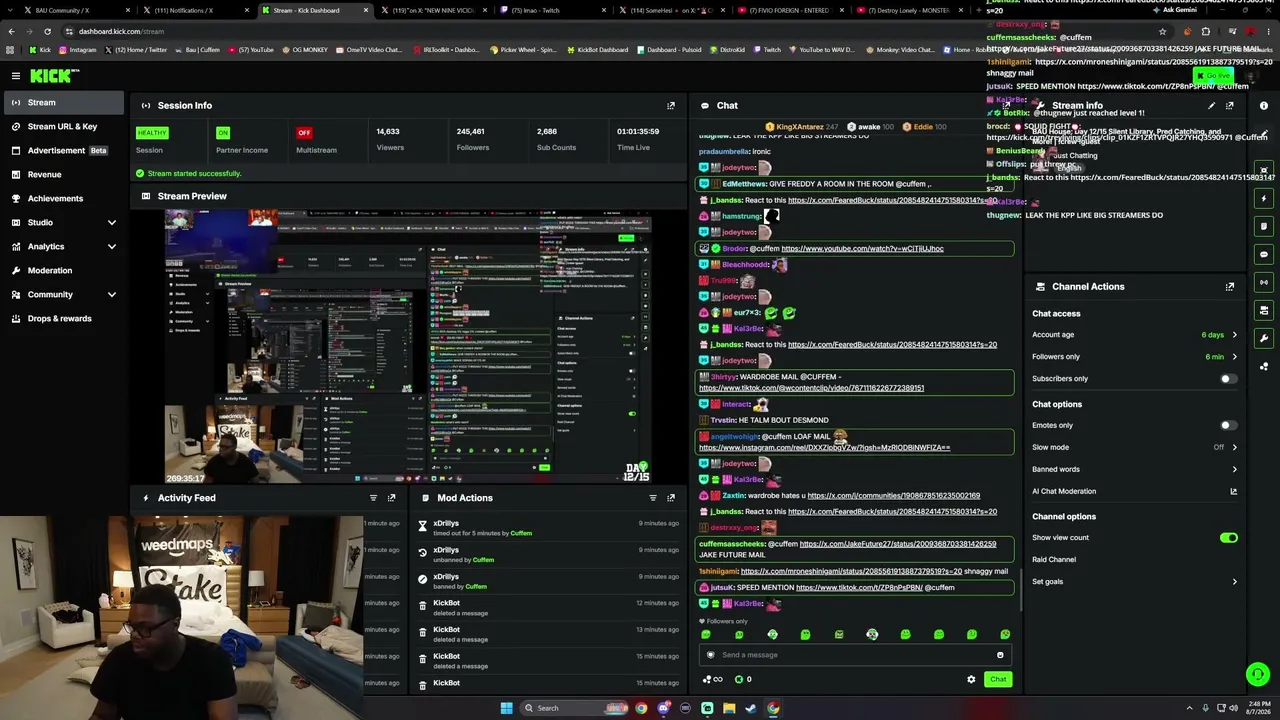Toggle the Subscribers only switch
This screenshot has width=1280, height=720.
(x=1228, y=379)
